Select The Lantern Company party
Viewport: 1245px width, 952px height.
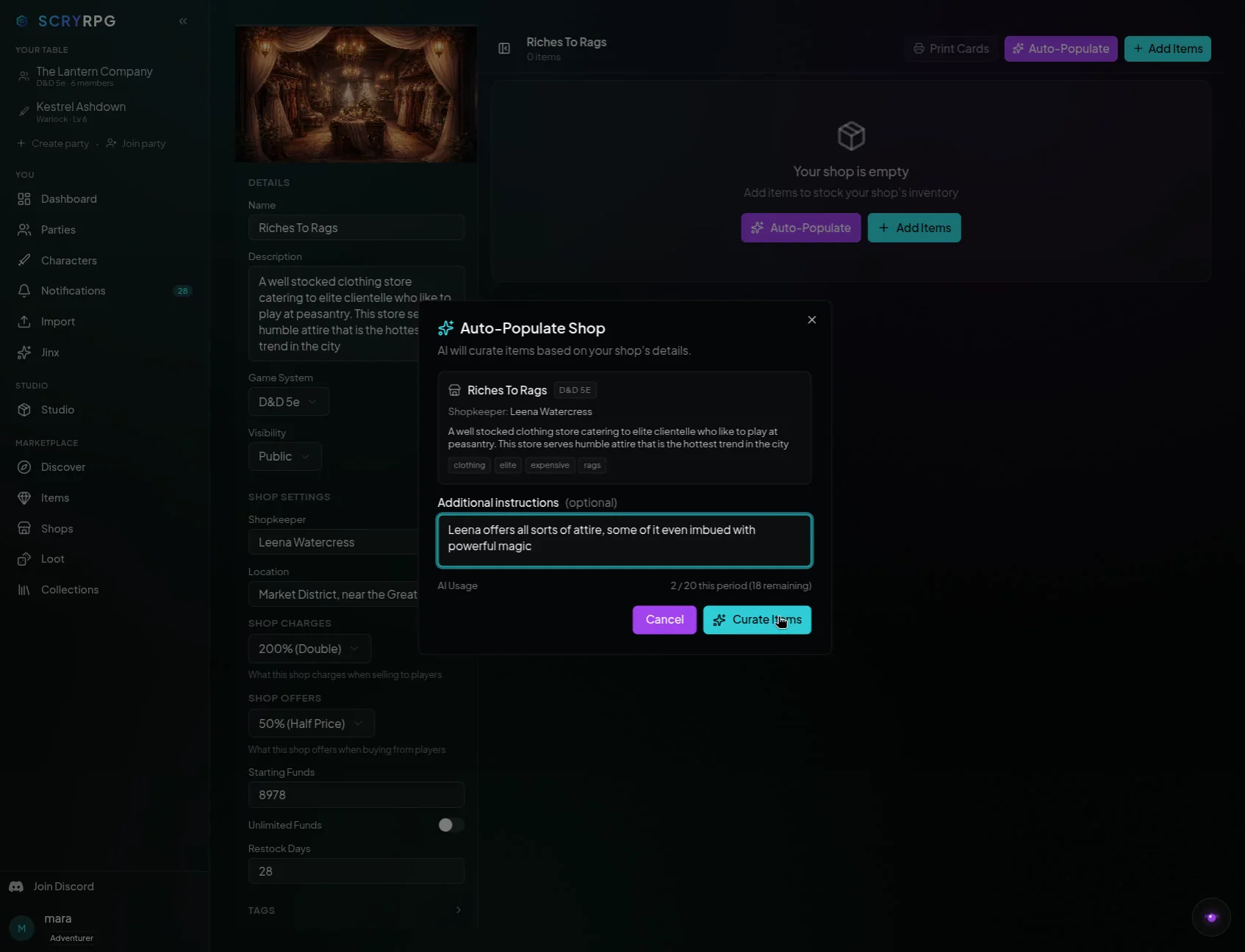pyautogui.click(x=104, y=76)
